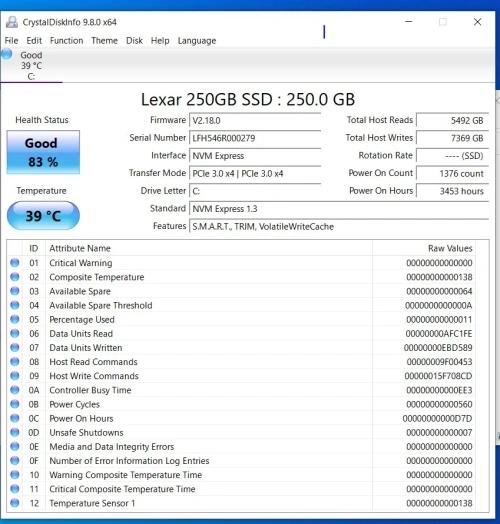Open the Disk menu
The height and width of the screenshot is (524, 500).
(x=134, y=40)
